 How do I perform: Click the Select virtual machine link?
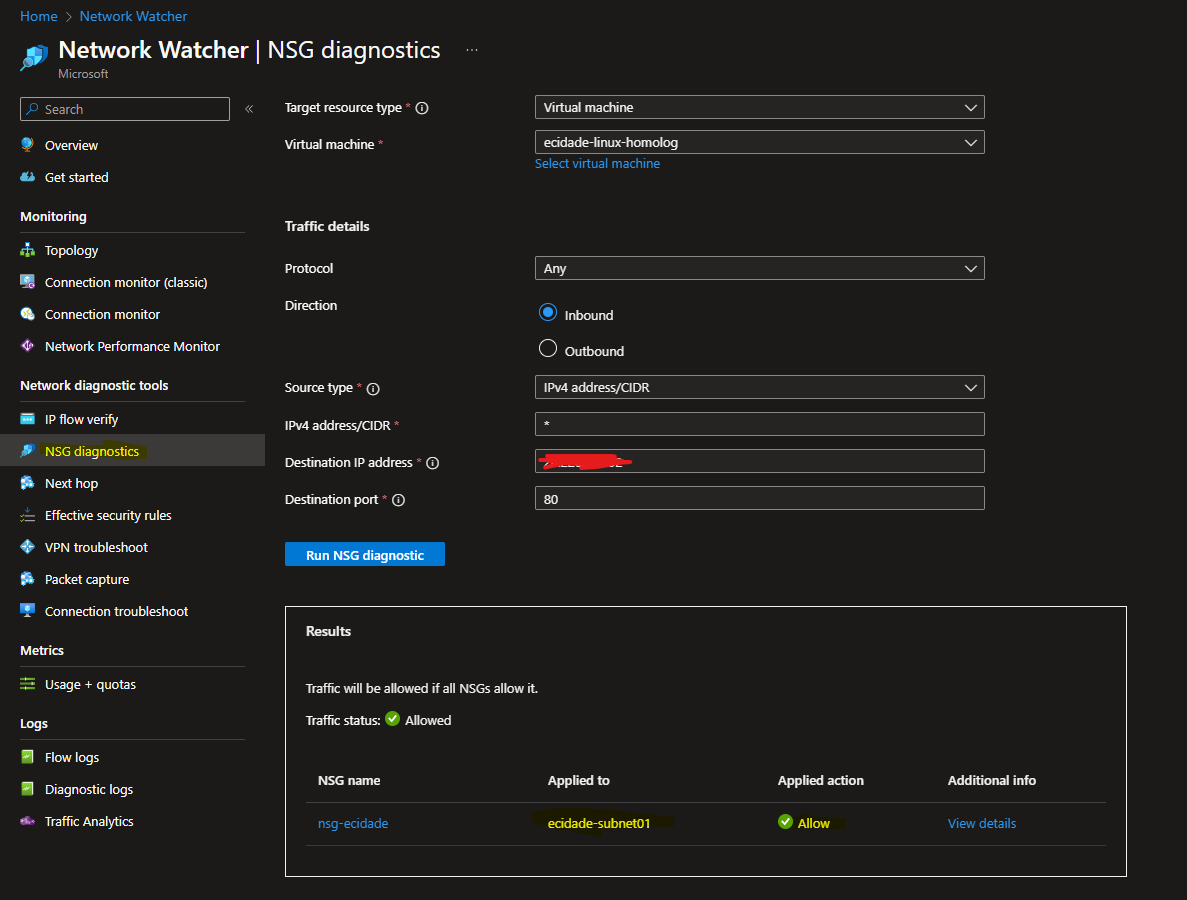[597, 163]
